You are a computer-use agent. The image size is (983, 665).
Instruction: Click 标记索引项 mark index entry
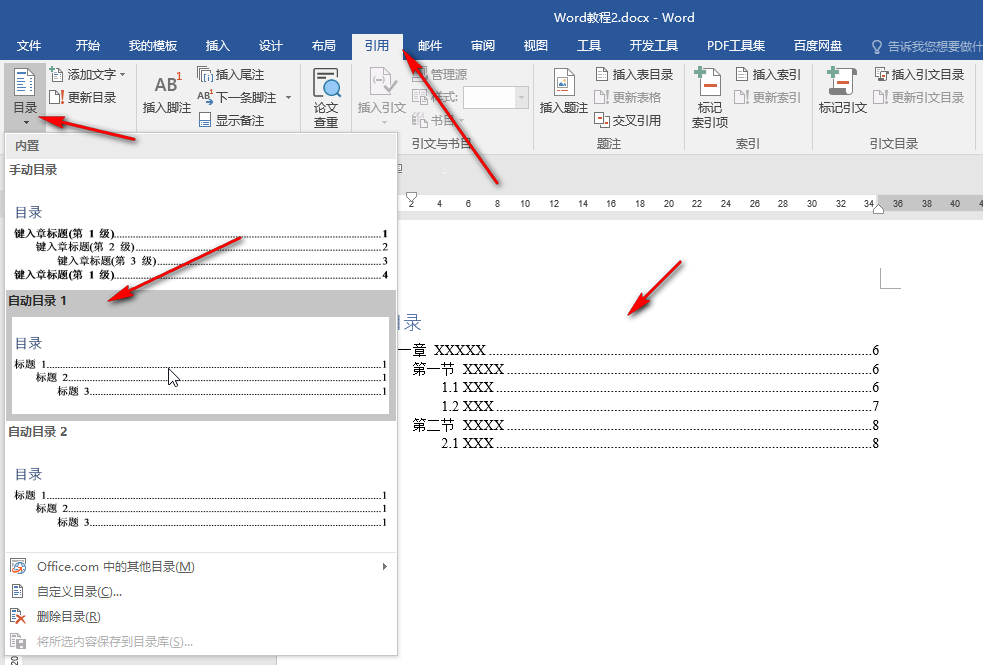click(710, 97)
